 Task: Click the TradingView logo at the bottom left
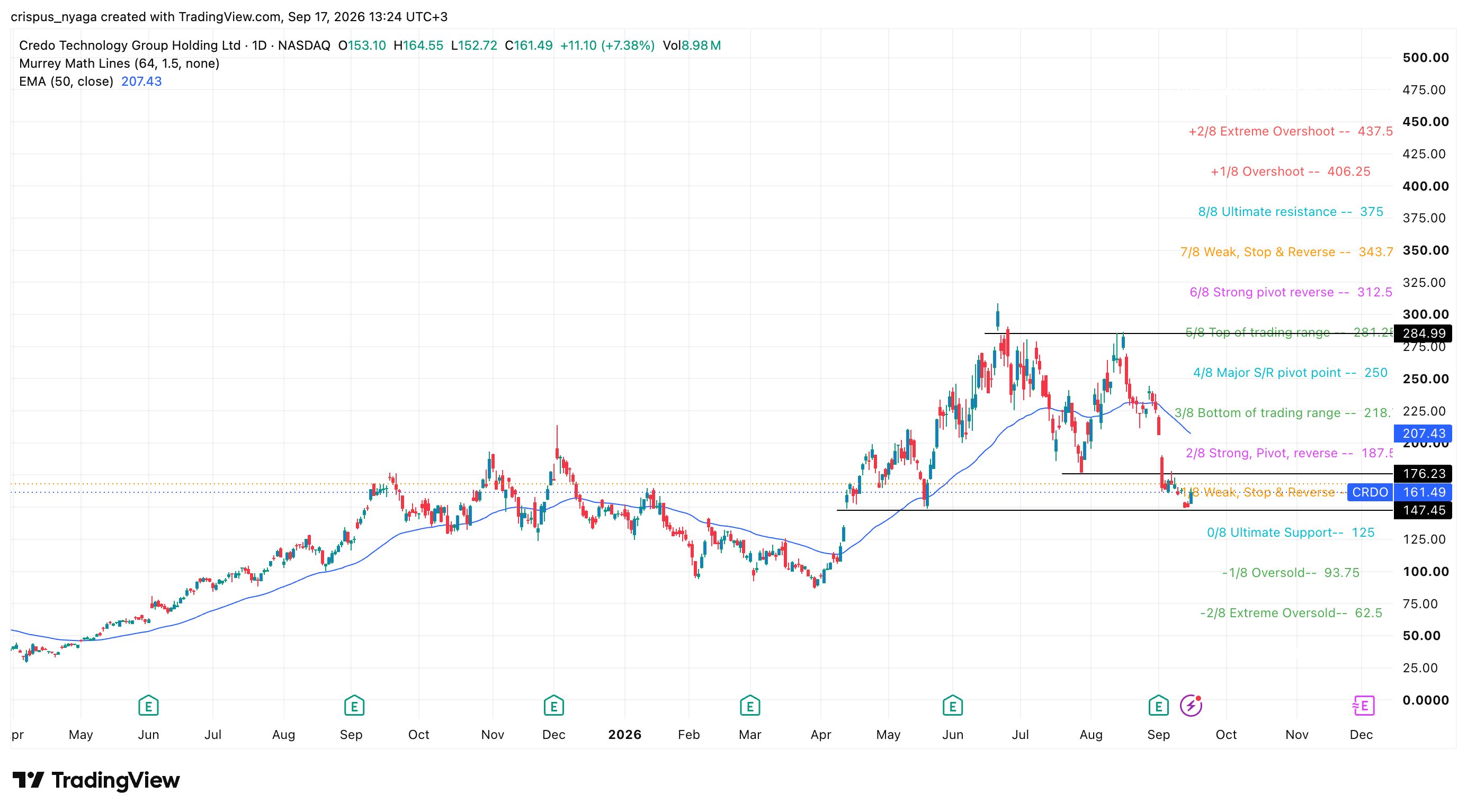click(96, 780)
